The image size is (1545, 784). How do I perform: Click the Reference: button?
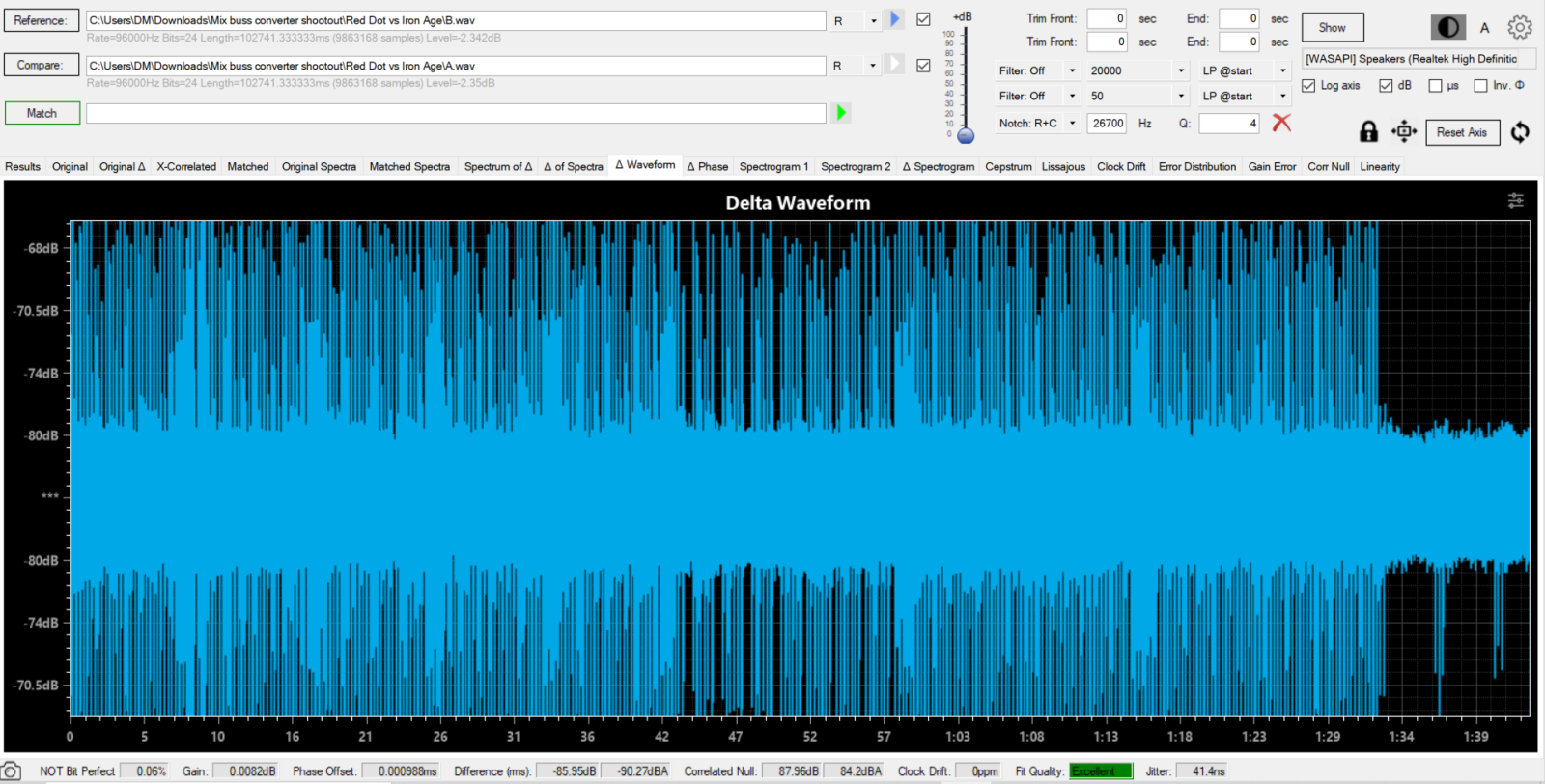[41, 20]
